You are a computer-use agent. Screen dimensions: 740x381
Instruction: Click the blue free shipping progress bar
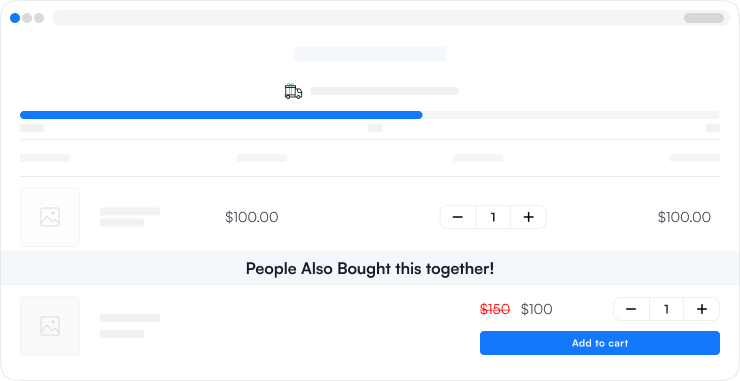coord(221,115)
